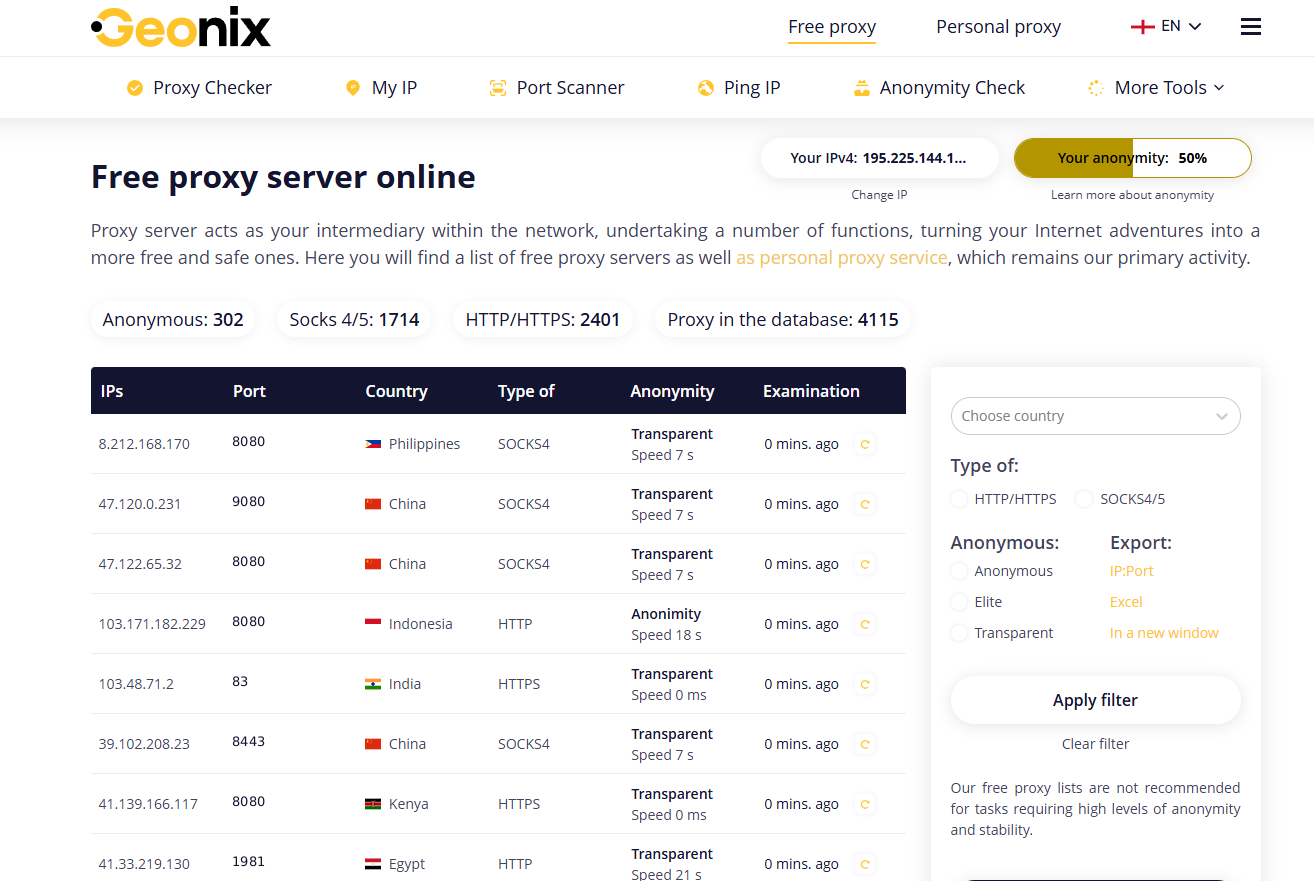Refresh check for proxy 103.171.182.229
1314x881 pixels.
[x=865, y=624]
